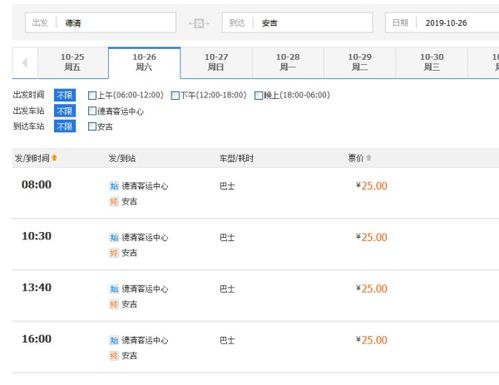The width and height of the screenshot is (499, 385).
Task: Check the 上午(06:00-12:00) filter checkbox
Action: [92, 95]
